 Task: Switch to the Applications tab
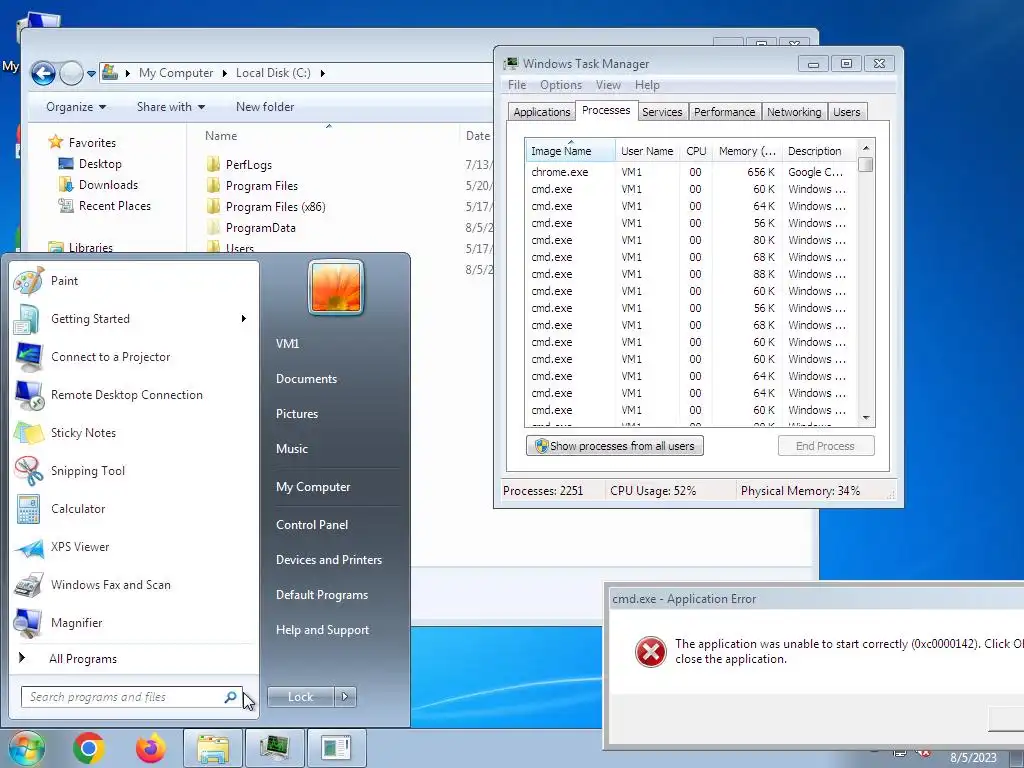click(x=541, y=112)
